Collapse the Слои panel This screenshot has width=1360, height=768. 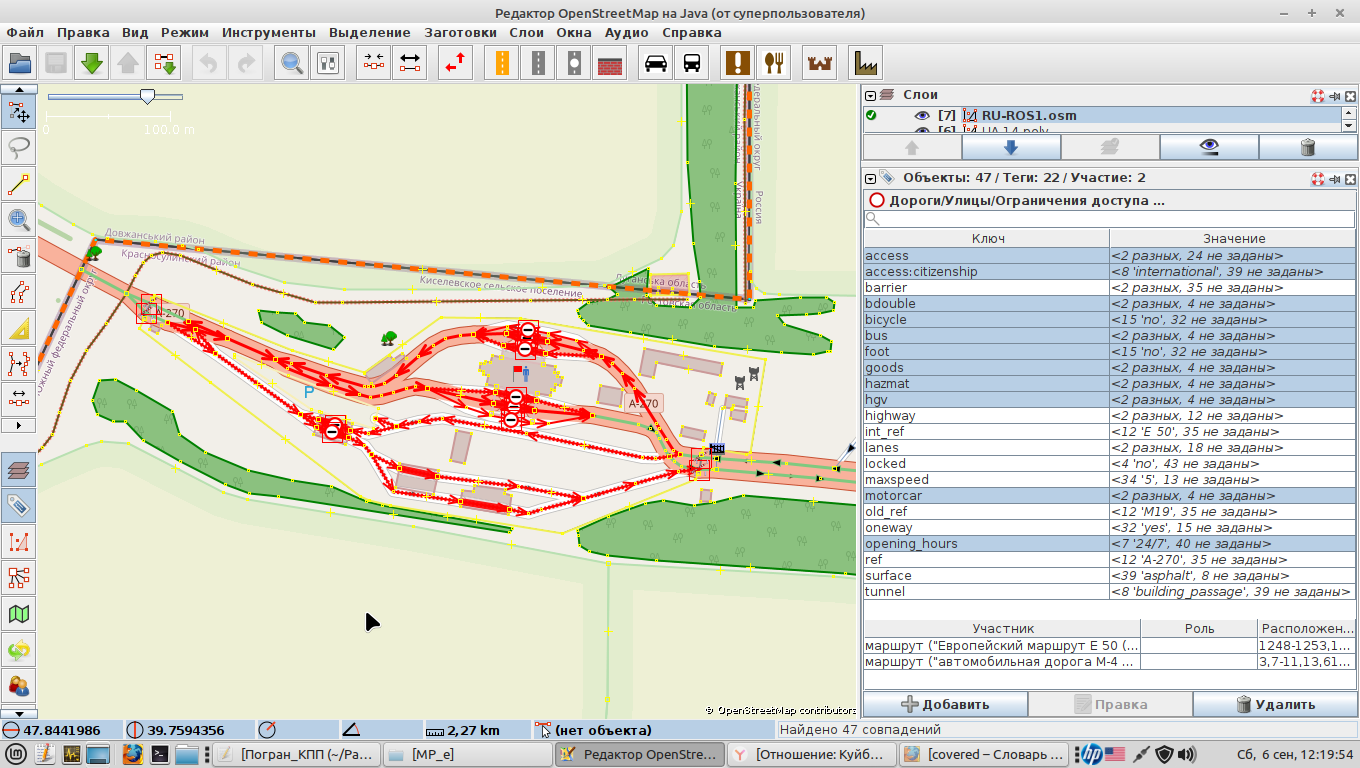[x=871, y=96]
